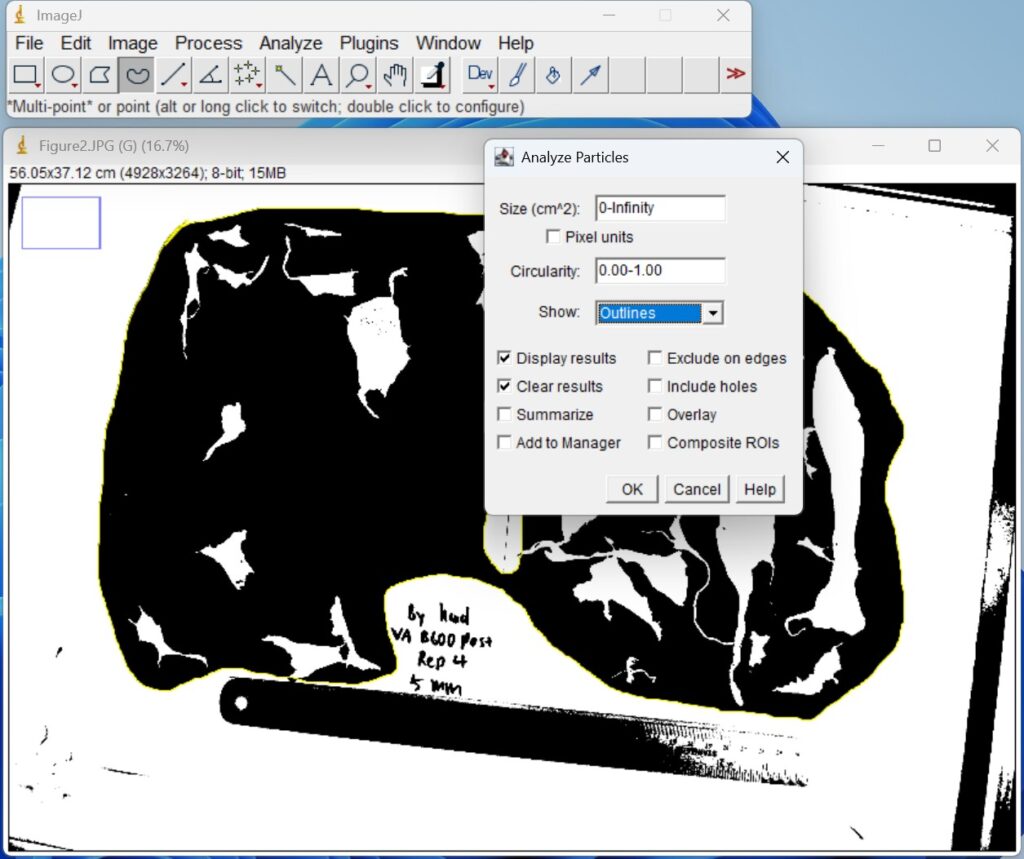This screenshot has height=859, width=1024.
Task: Open the Show outlines dropdown
Action: point(713,313)
